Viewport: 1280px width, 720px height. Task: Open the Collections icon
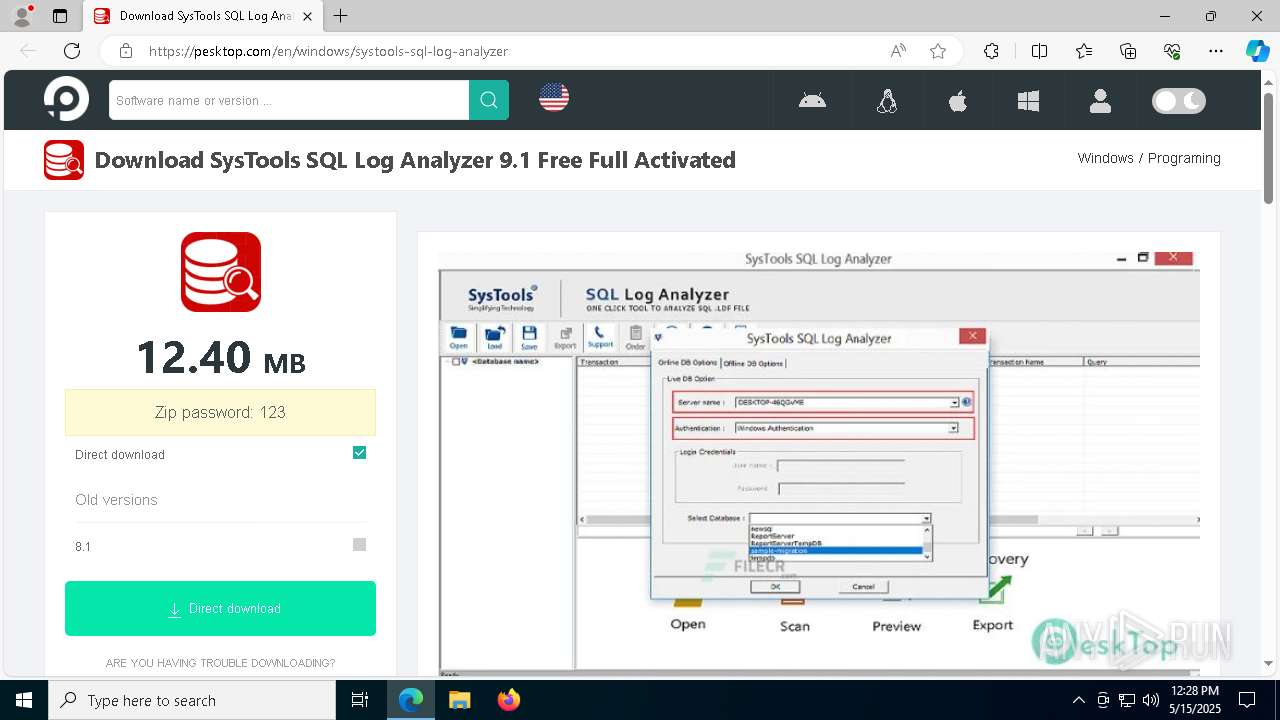(1128, 51)
